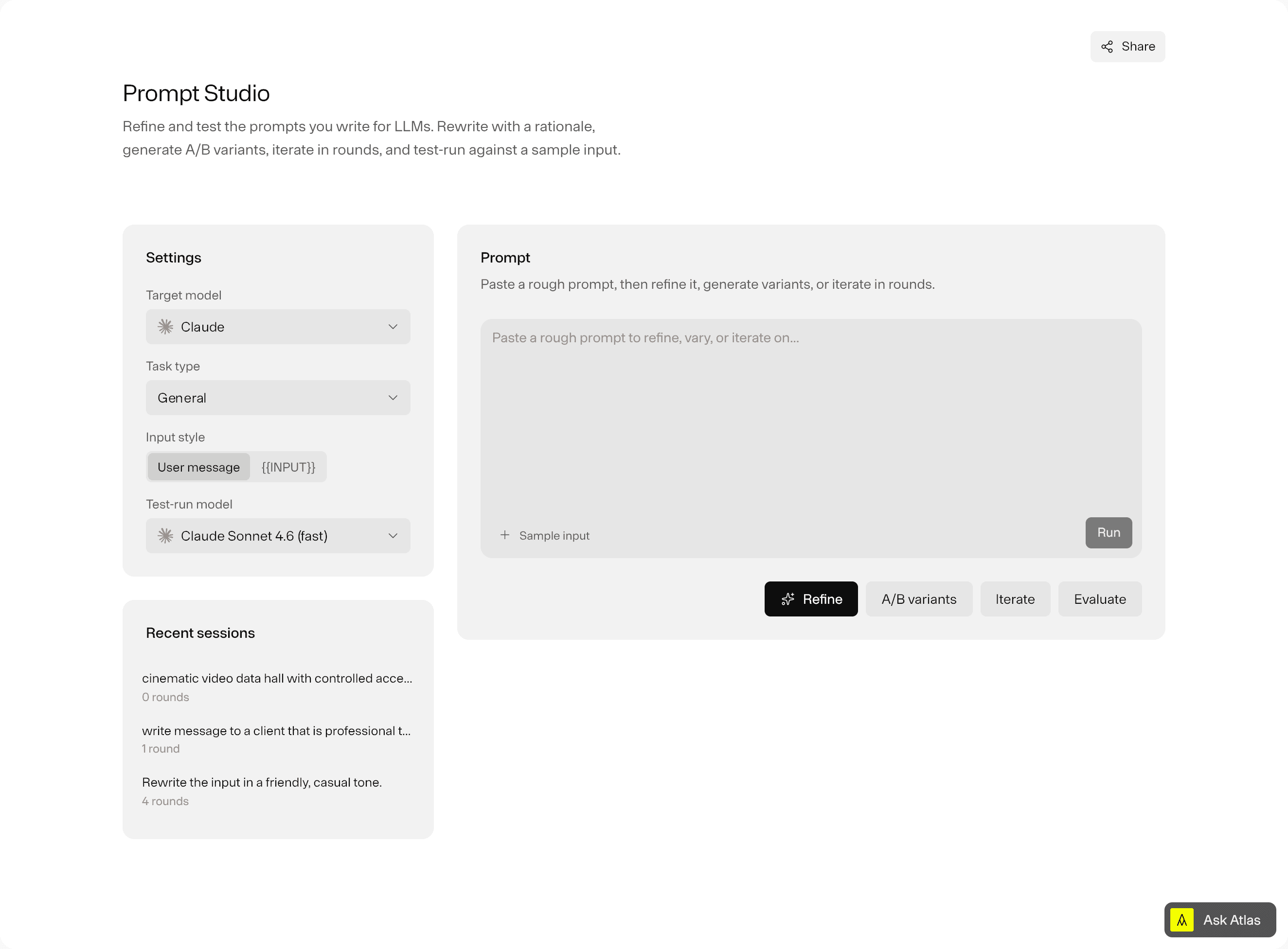Click the Claude starburst icon in Target model
The image size is (1288, 949).
tap(165, 327)
